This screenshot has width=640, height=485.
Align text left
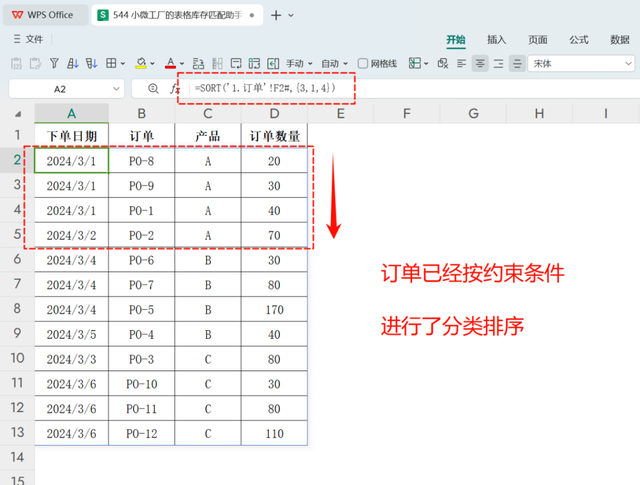[462, 63]
